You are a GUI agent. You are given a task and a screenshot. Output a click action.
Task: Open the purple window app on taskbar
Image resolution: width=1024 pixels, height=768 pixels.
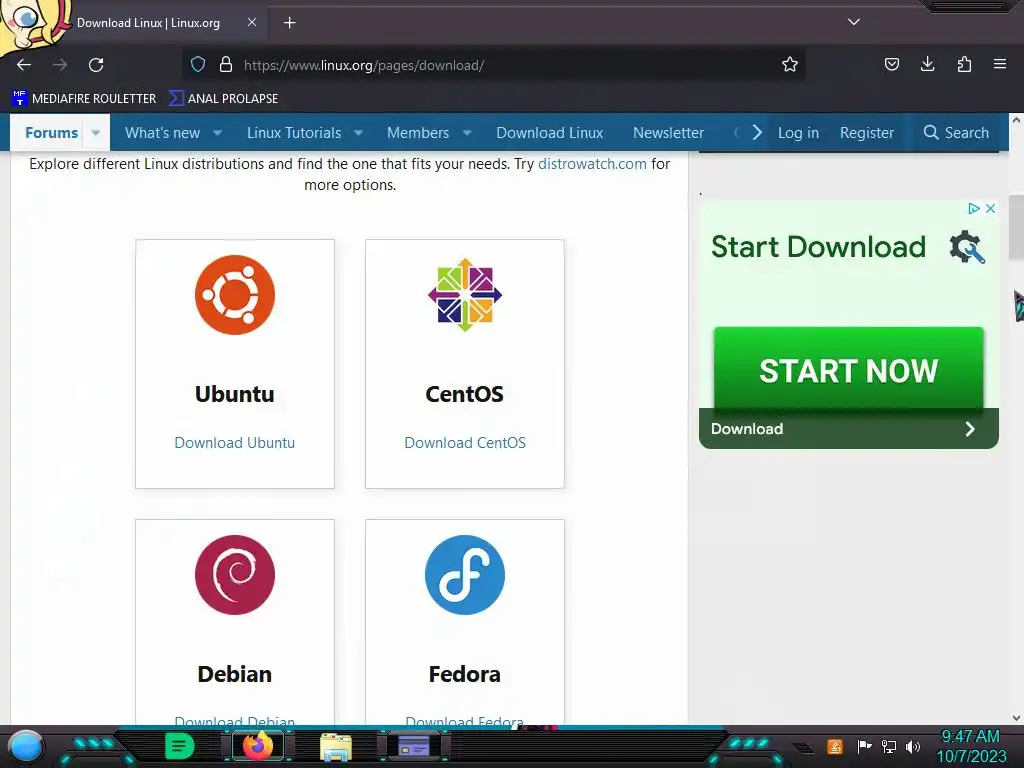pyautogui.click(x=413, y=746)
